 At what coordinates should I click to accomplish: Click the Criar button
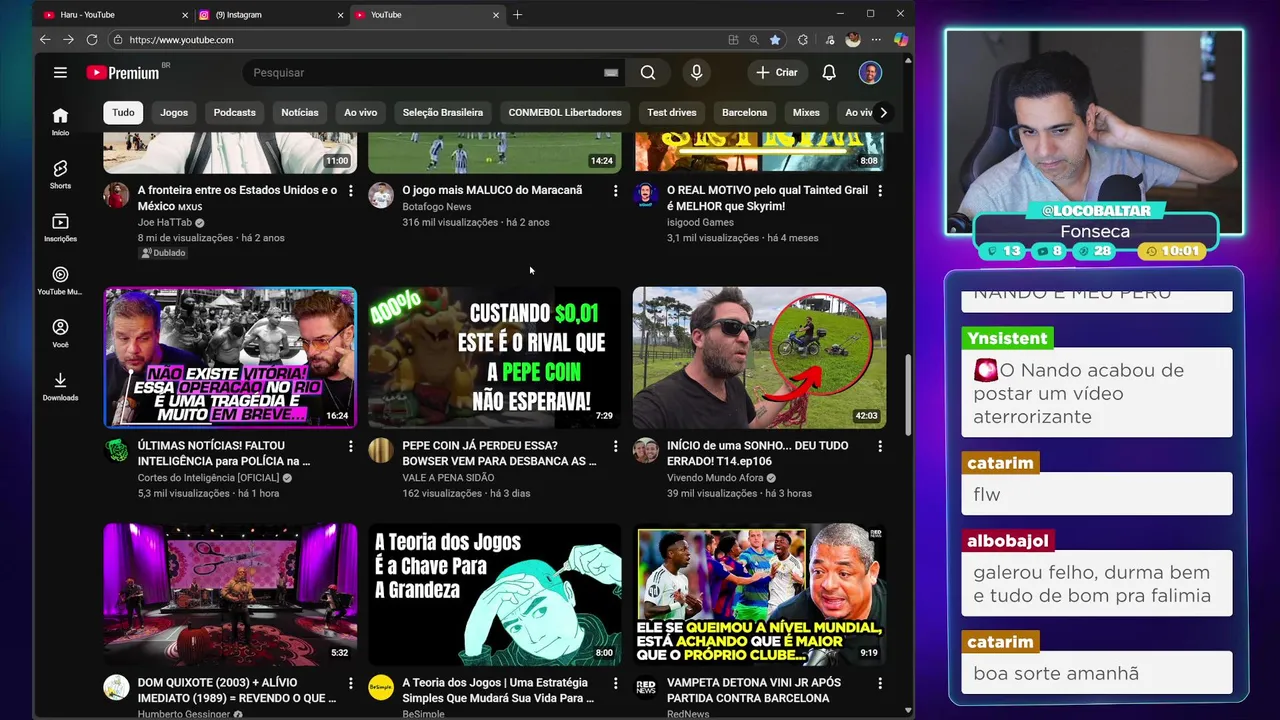(x=777, y=72)
